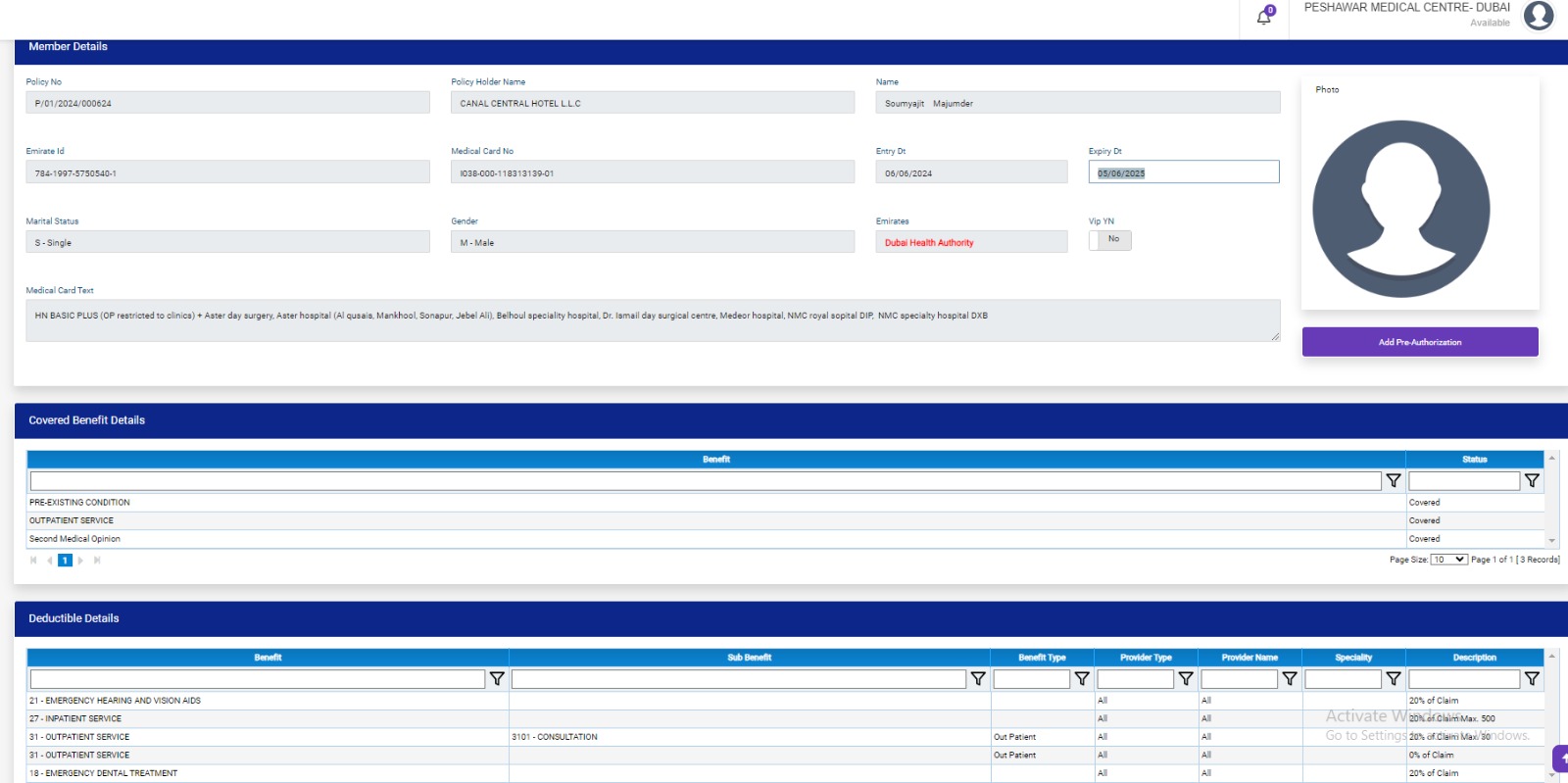This screenshot has width=1568, height=783.
Task: Click filter icon for Sub Benefit column
Action: 977,679
